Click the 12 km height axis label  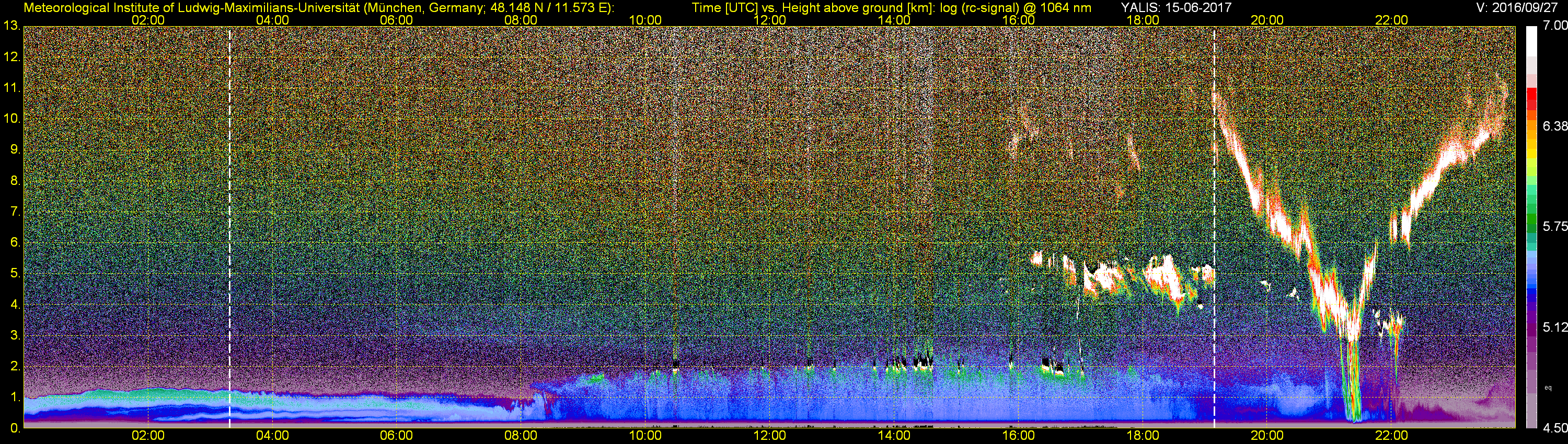(x=11, y=57)
